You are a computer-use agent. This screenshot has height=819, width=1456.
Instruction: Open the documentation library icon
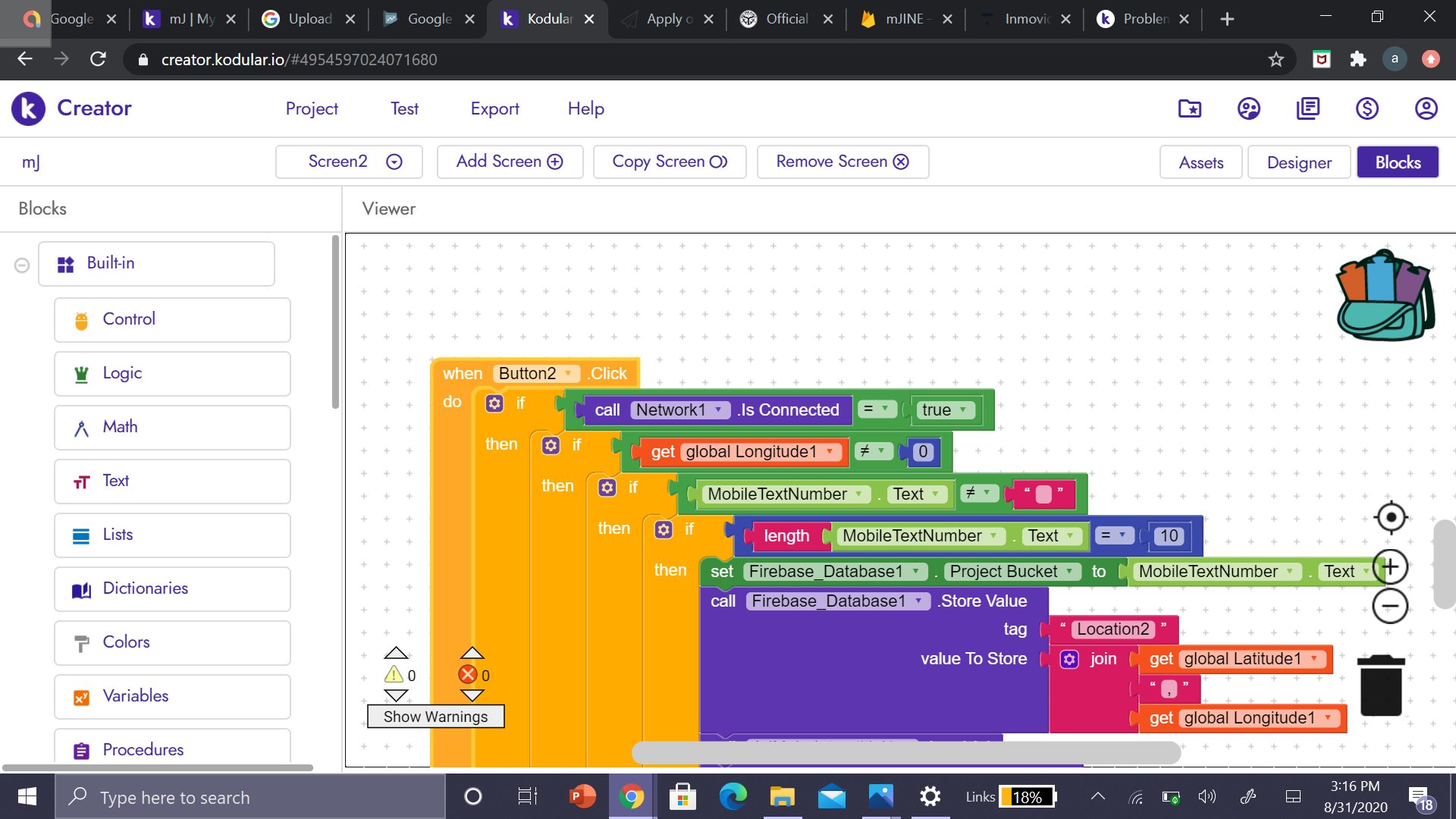(1308, 108)
